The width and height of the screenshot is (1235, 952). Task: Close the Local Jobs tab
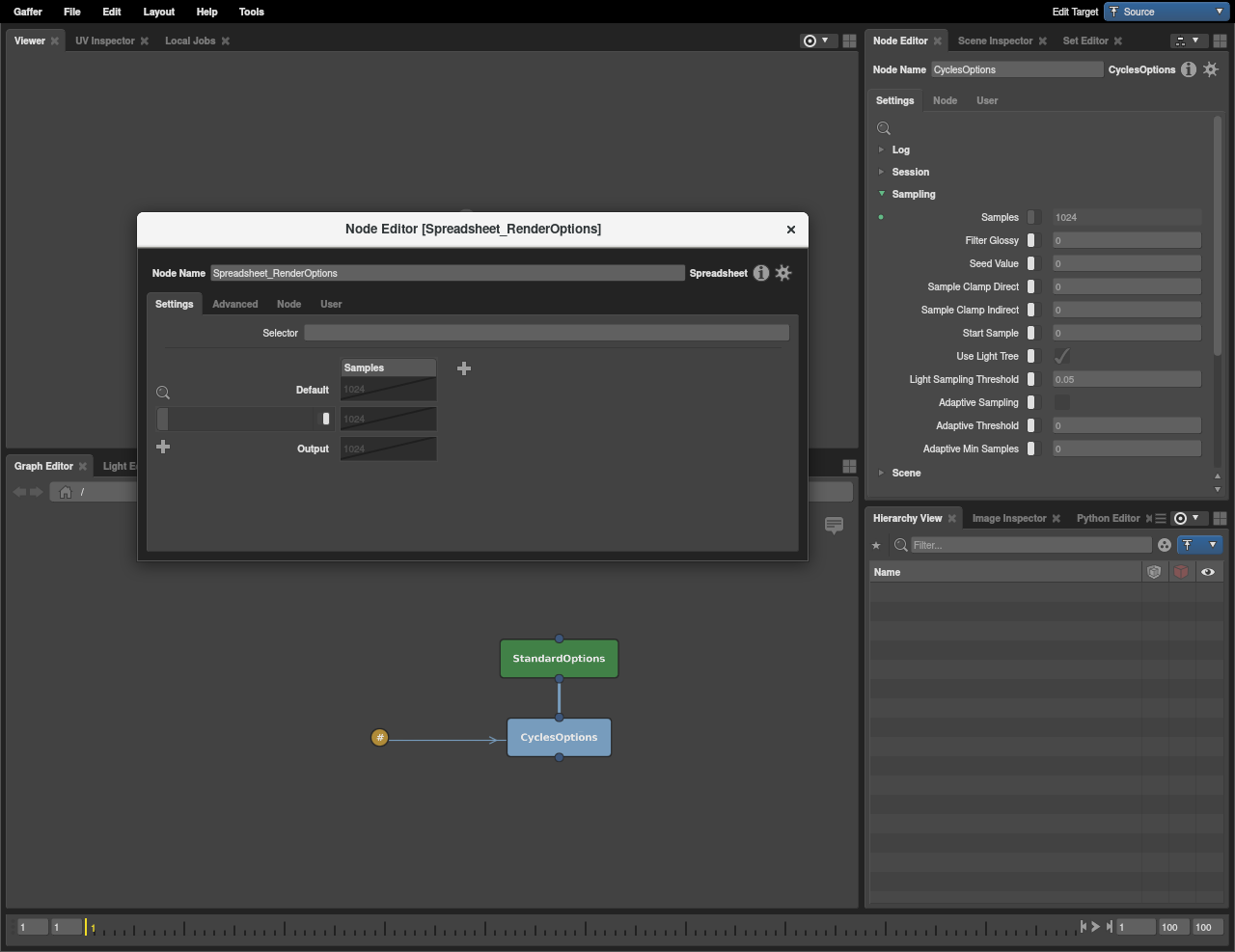click(x=226, y=41)
